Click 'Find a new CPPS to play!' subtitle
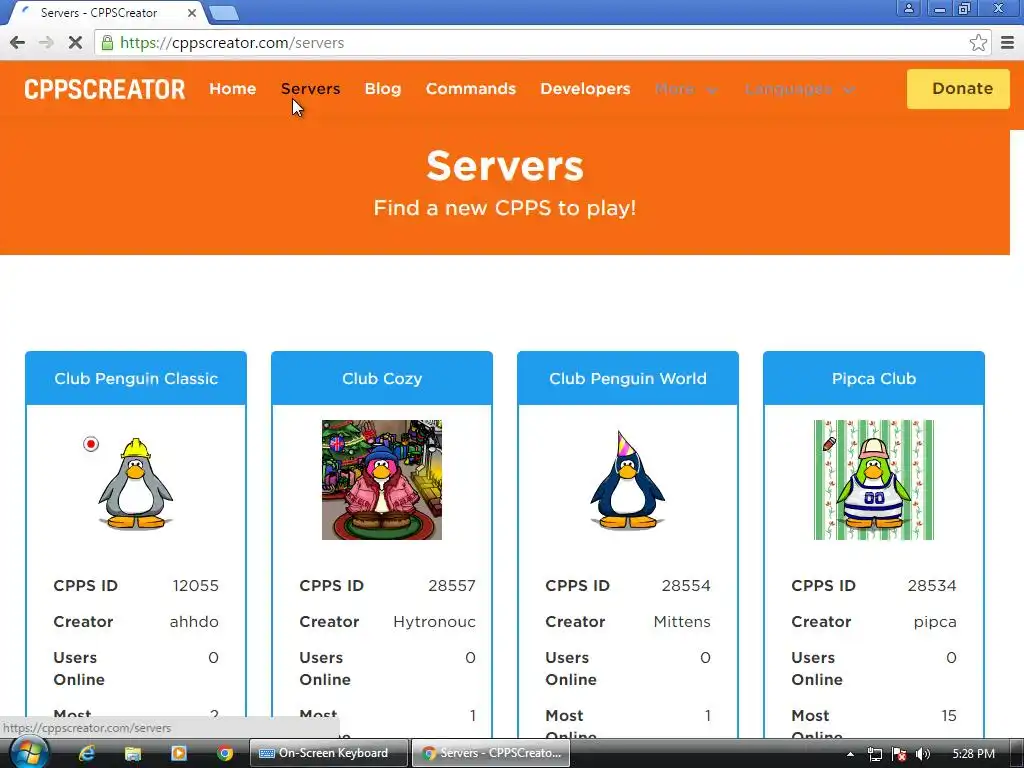Image resolution: width=1024 pixels, height=768 pixels. coord(505,208)
